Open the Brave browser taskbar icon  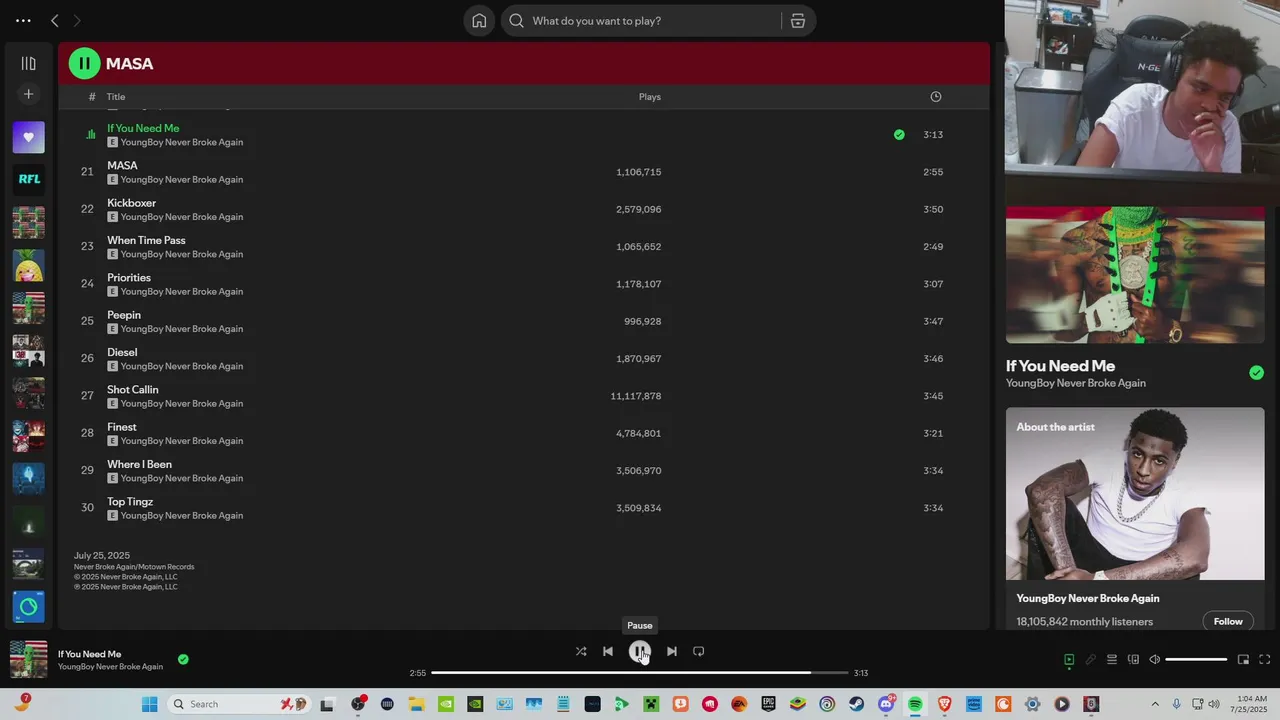pyautogui.click(x=945, y=704)
